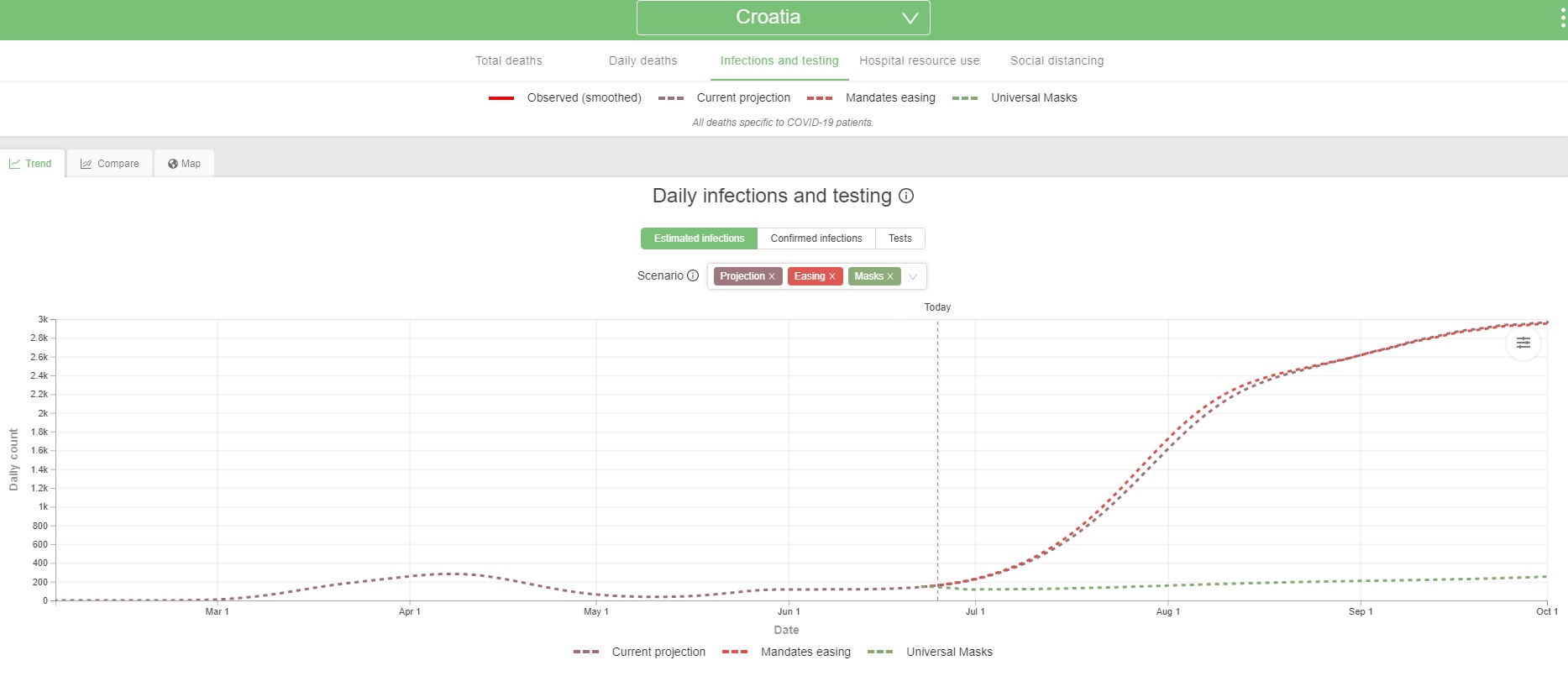The width and height of the screenshot is (1568, 676).
Task: Open the Map view tab
Action: click(184, 164)
